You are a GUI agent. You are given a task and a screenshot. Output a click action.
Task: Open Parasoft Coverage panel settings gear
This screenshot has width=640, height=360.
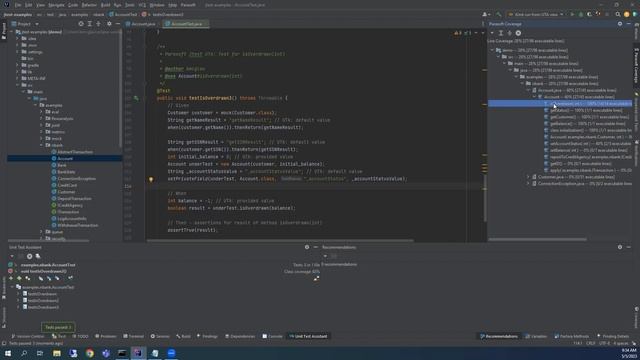click(x=620, y=24)
